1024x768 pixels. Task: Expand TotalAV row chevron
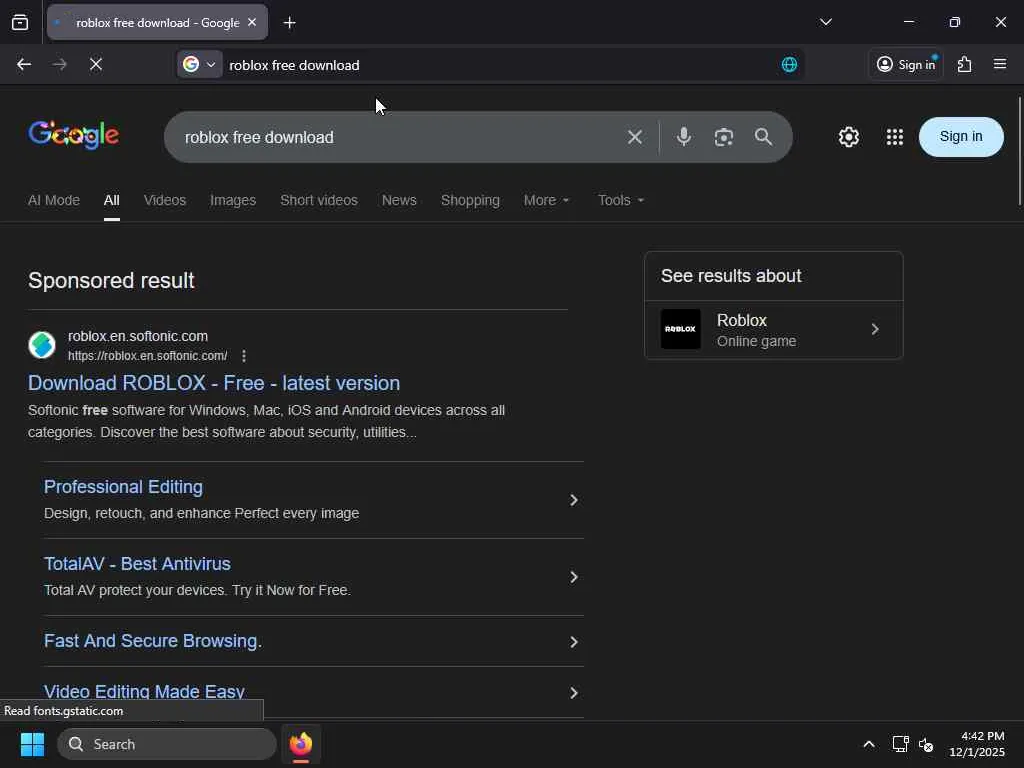[573, 577]
